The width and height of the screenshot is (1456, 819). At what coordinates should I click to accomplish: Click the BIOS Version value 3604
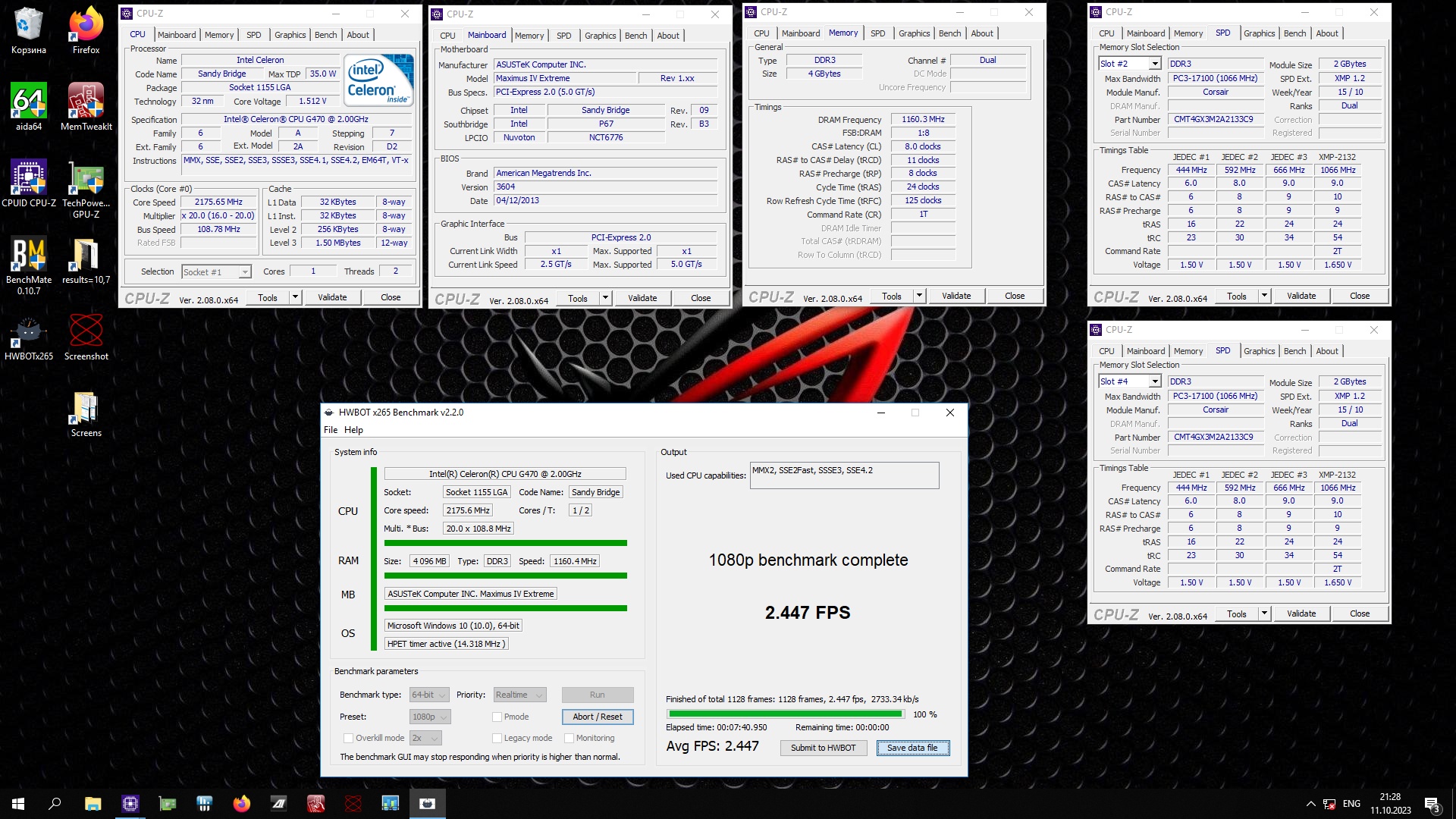[x=605, y=187]
